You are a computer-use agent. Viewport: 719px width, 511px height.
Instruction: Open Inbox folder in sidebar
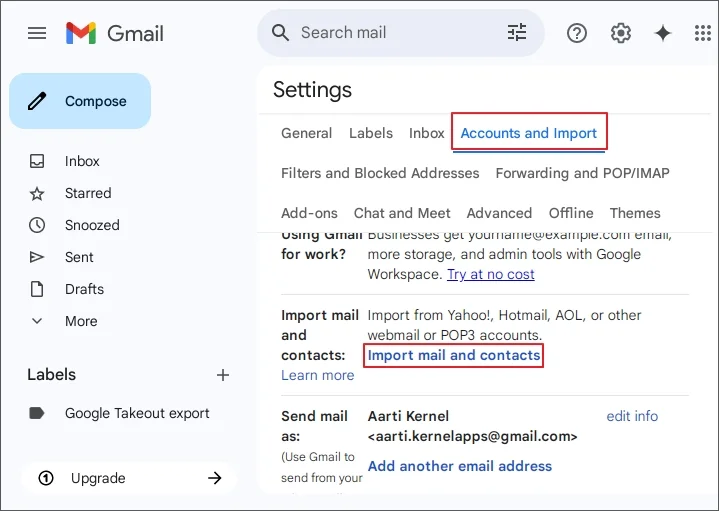pos(82,161)
